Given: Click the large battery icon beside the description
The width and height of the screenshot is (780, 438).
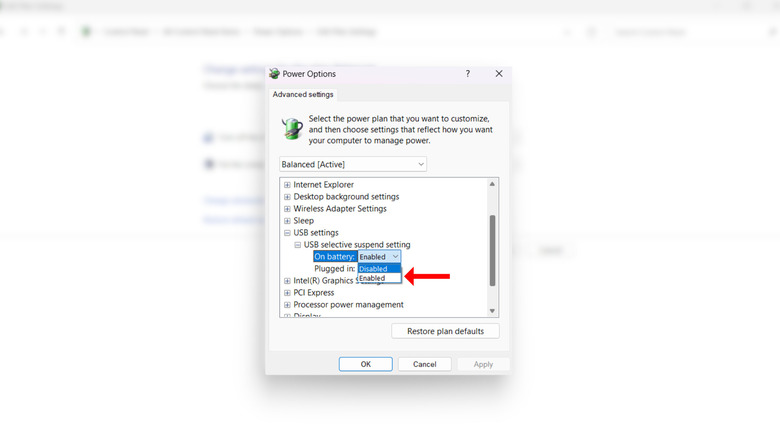Looking at the screenshot, I should (x=292, y=128).
